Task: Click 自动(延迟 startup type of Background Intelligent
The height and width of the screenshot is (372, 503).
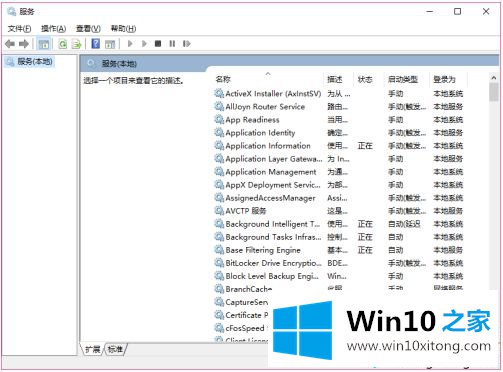Action: coord(404,224)
